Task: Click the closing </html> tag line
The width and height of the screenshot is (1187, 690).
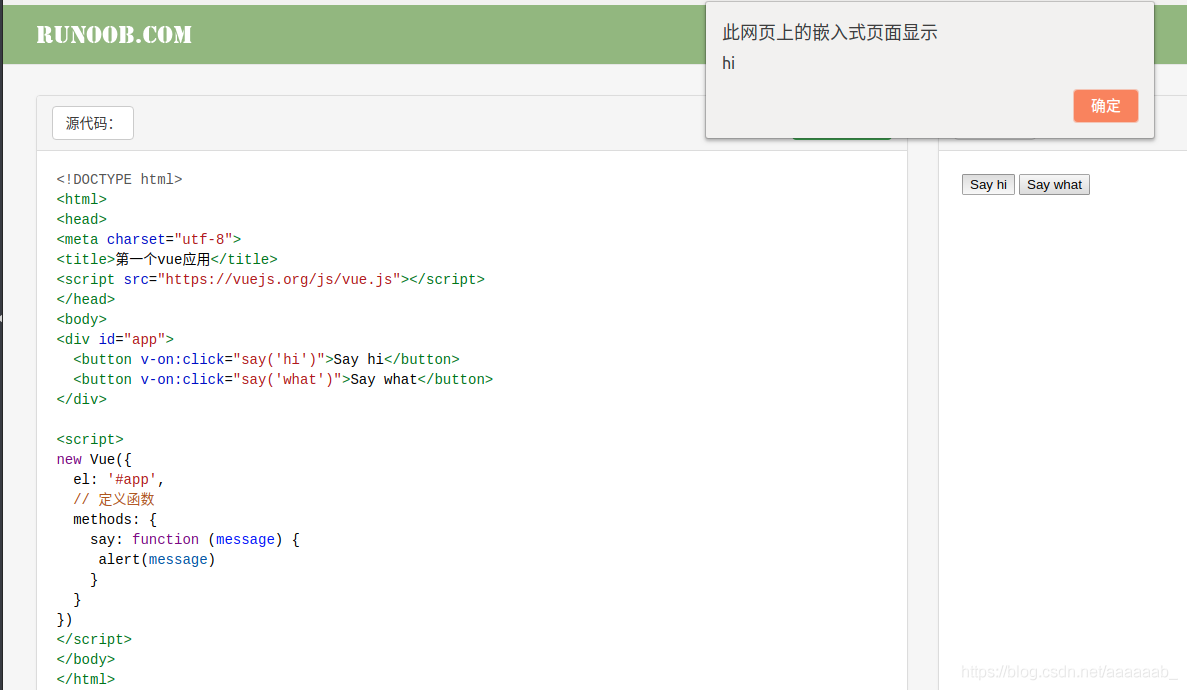Action: tap(86, 680)
